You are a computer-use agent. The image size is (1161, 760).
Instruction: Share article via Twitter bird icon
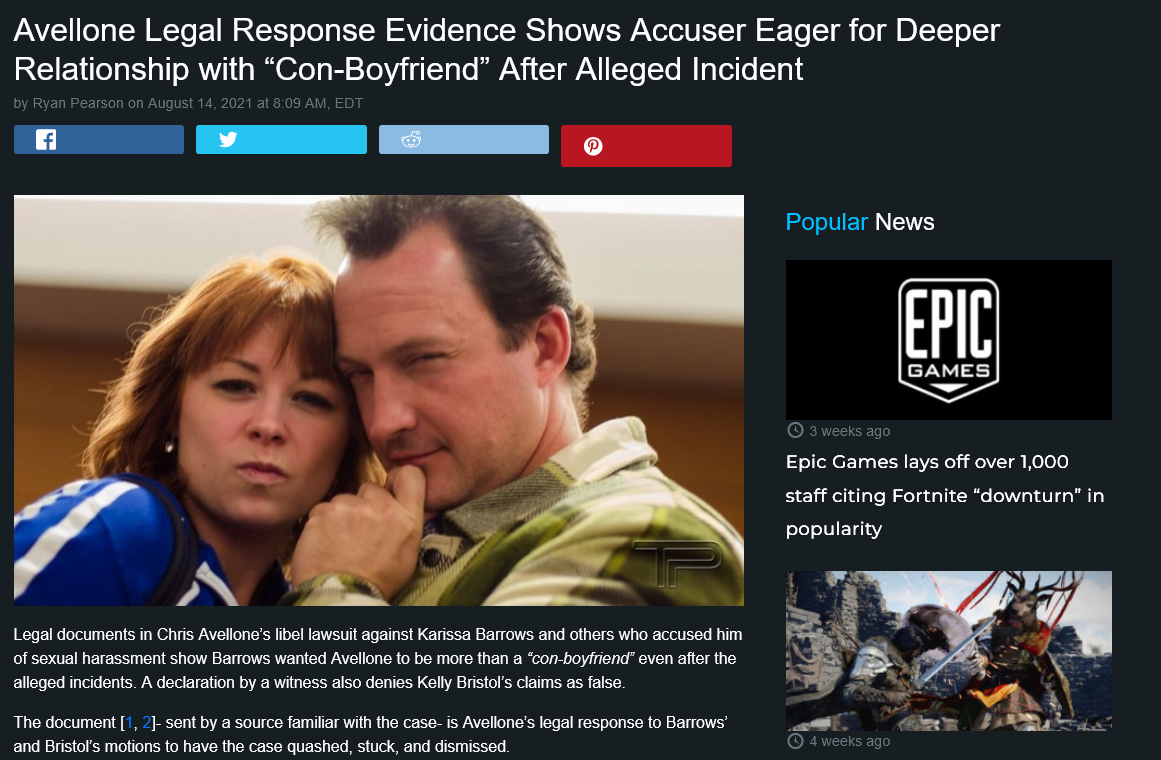tap(228, 139)
